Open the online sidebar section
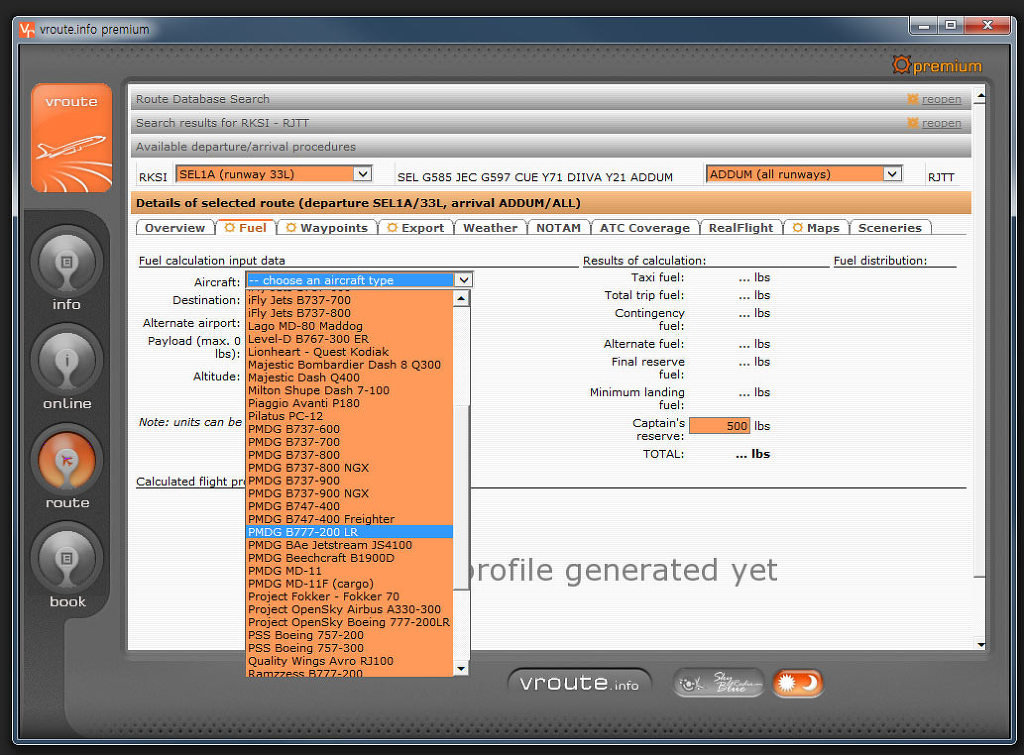The width and height of the screenshot is (1024, 755). (x=67, y=361)
